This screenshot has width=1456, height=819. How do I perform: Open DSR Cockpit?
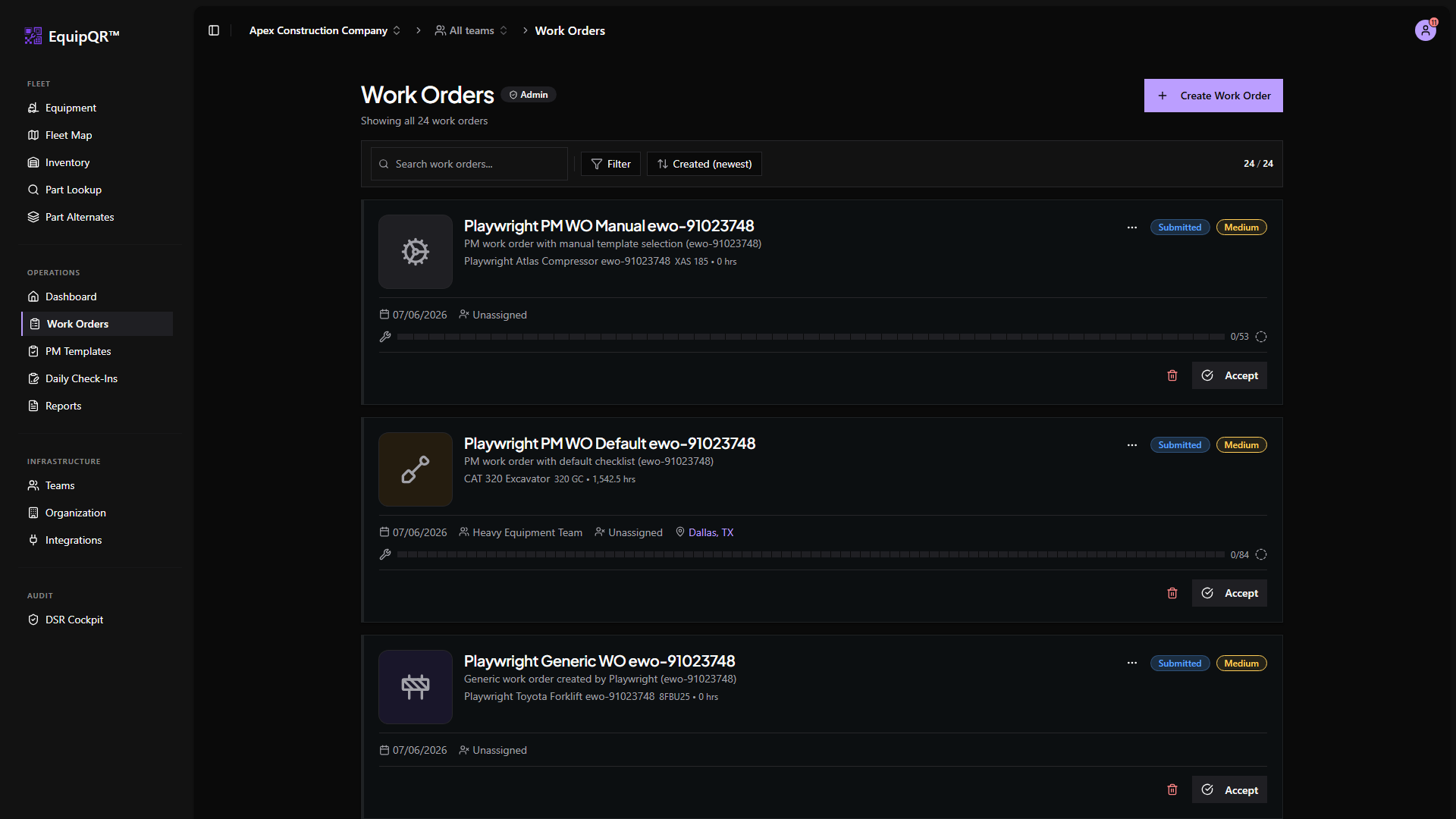pyautogui.click(x=97, y=620)
